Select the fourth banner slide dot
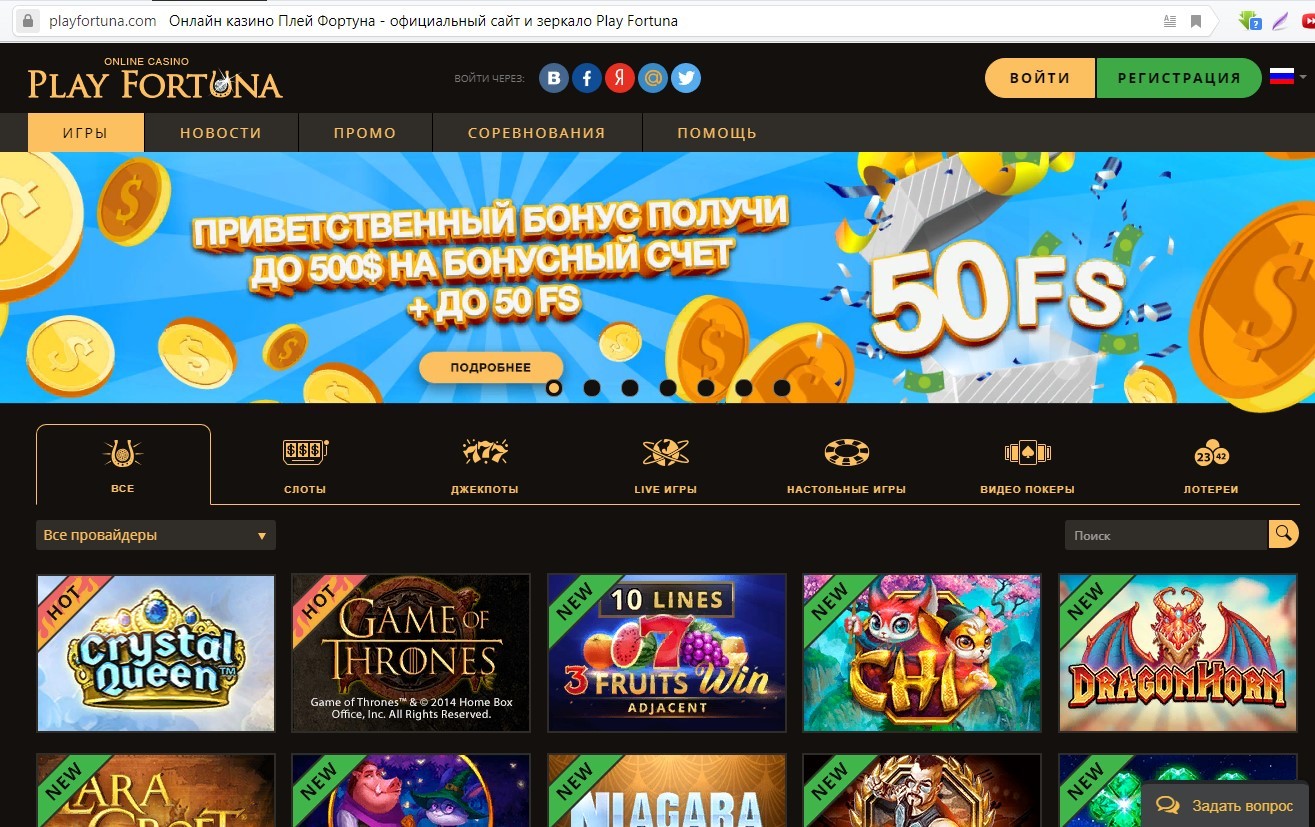 (x=668, y=388)
